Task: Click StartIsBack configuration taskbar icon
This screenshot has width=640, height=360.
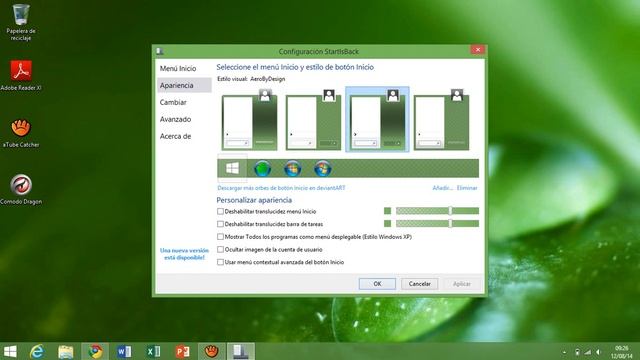Action: click(x=241, y=351)
